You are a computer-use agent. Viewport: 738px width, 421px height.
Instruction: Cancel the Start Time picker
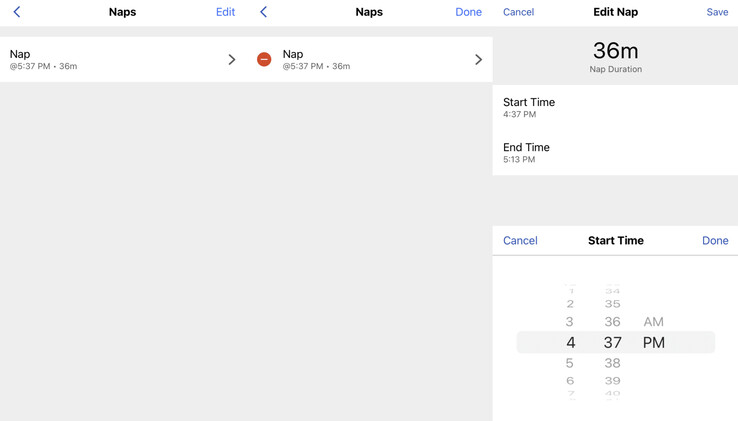click(x=520, y=241)
